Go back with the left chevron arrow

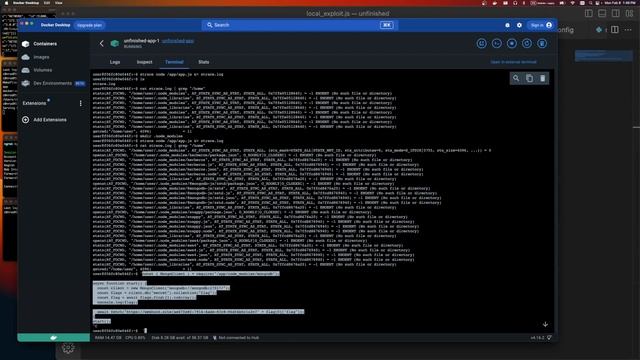point(102,43)
